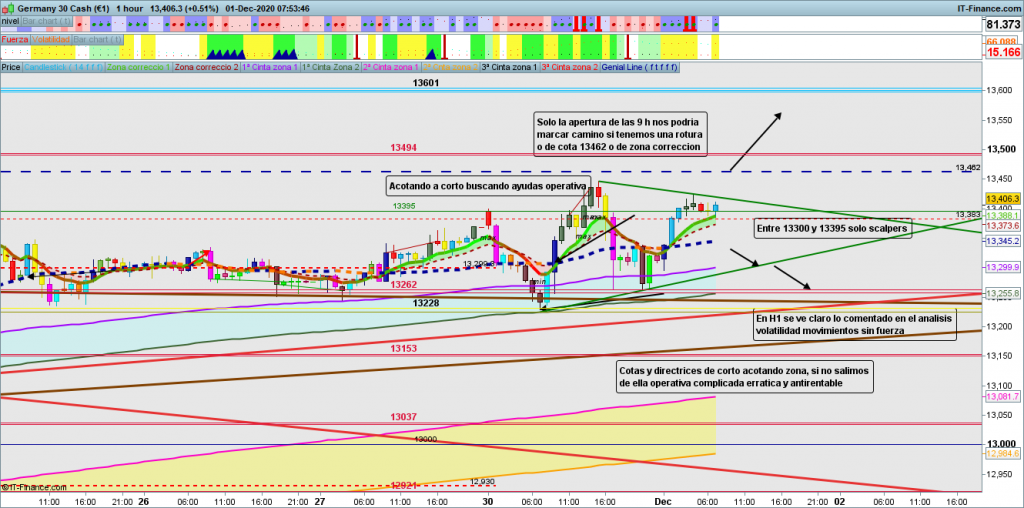Click the nivel indicator label

point(10,20)
